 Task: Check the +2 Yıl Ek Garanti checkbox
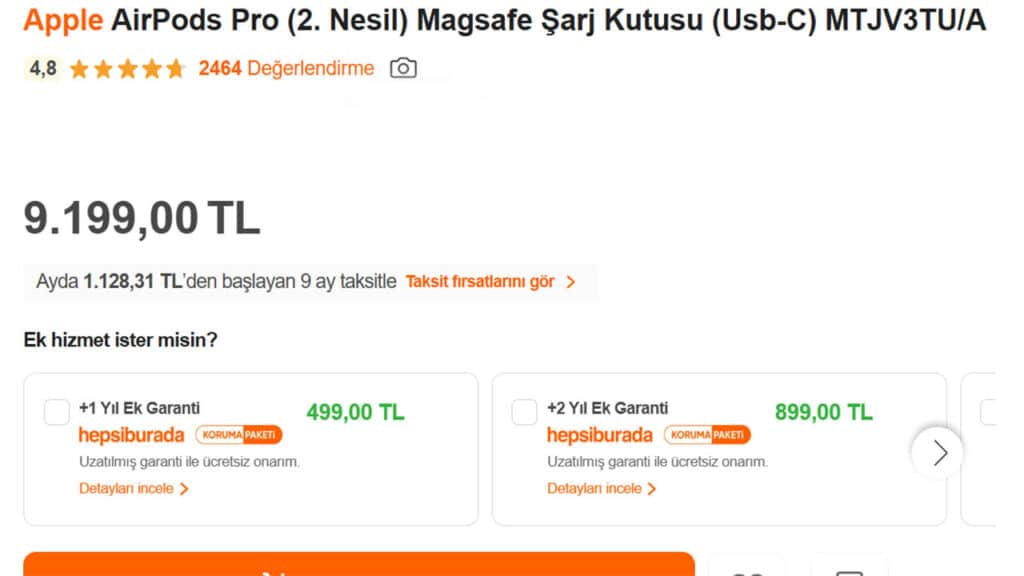(525, 412)
